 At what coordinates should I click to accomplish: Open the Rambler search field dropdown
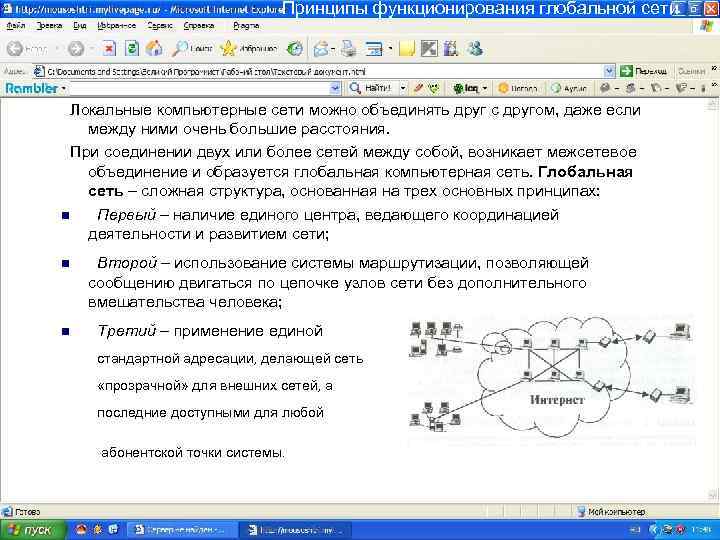(335, 88)
